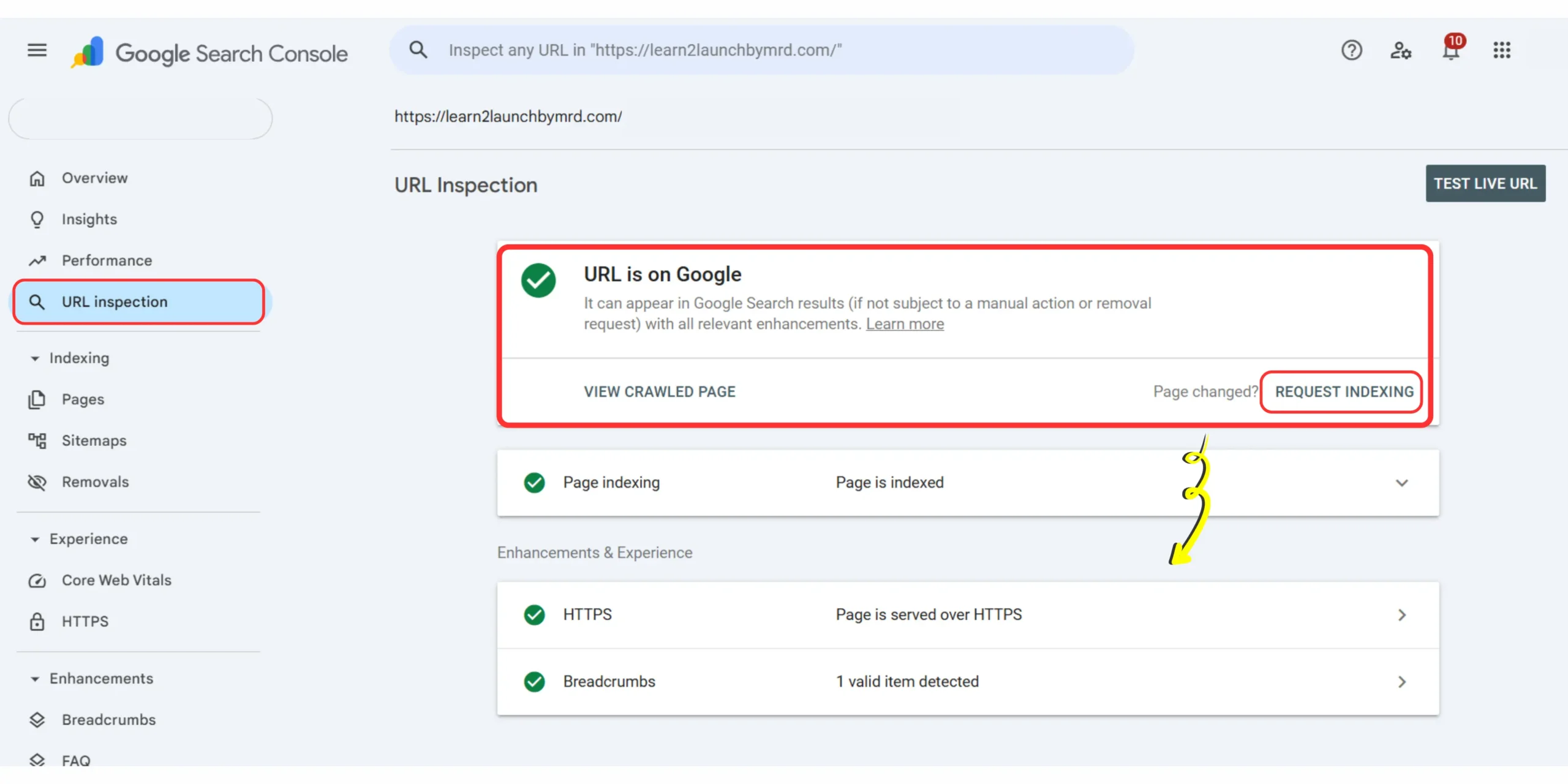Click VIEW CRAWLED PAGE
The width and height of the screenshot is (1568, 784).
[660, 392]
